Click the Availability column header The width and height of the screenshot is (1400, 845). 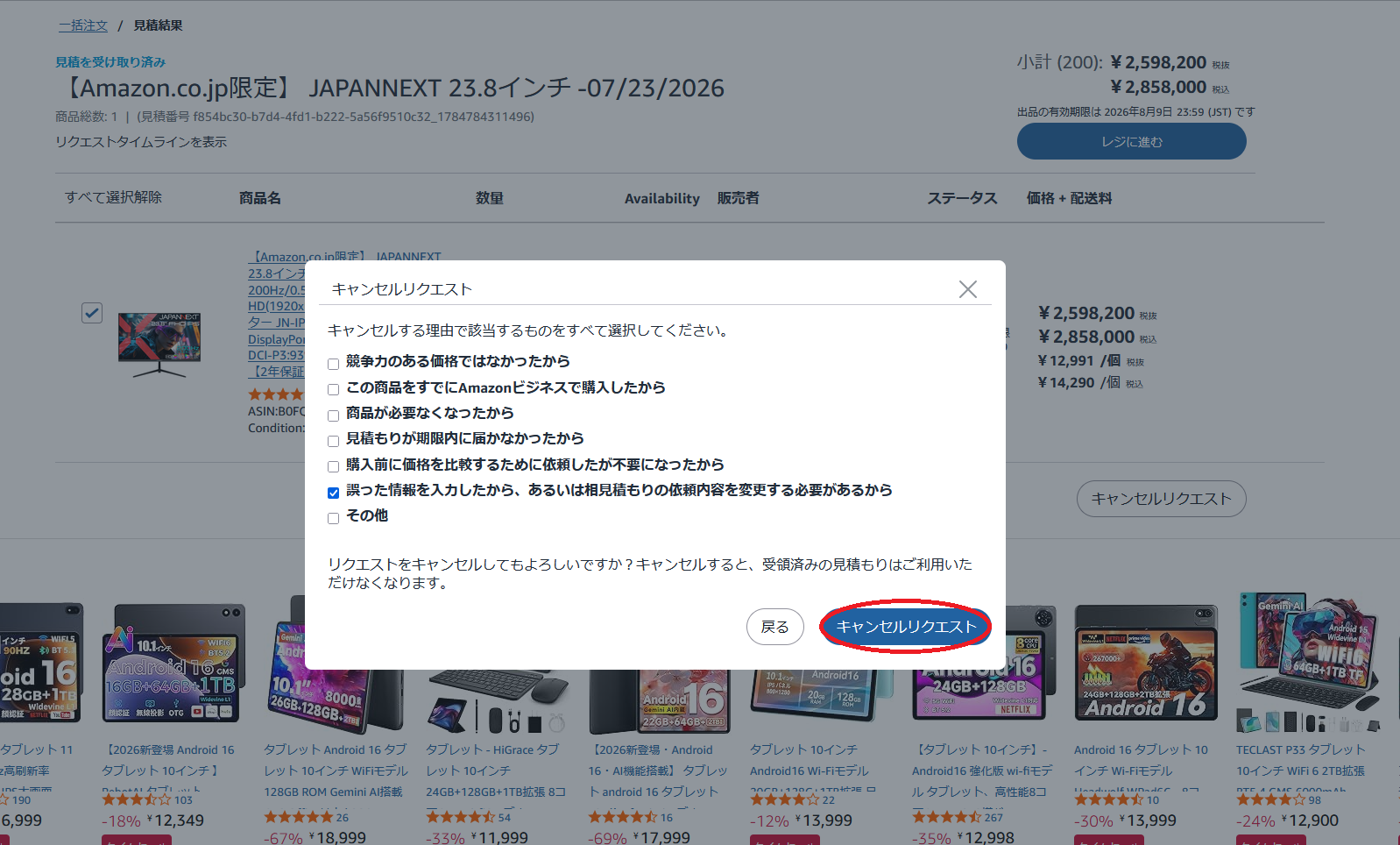point(661,198)
